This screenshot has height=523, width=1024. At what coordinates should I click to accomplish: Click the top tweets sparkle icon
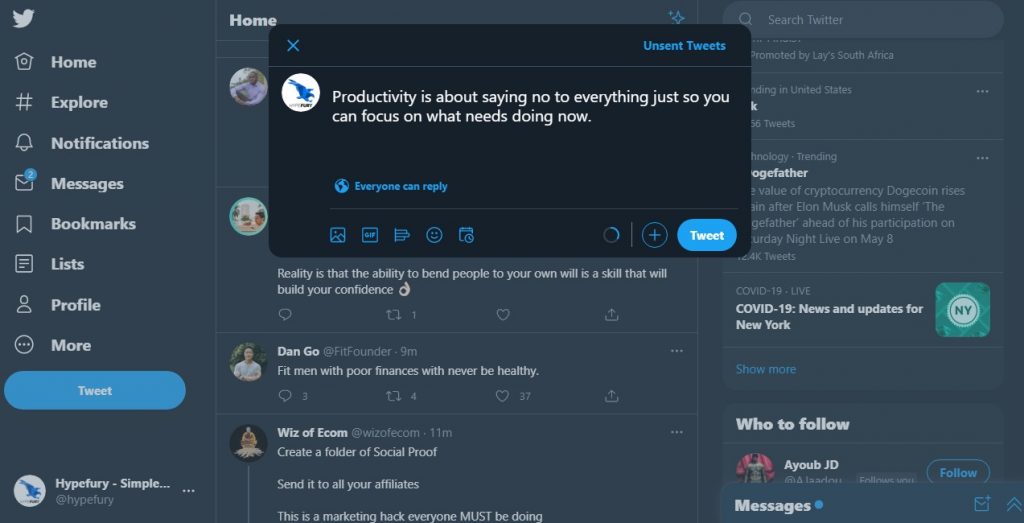tap(676, 17)
